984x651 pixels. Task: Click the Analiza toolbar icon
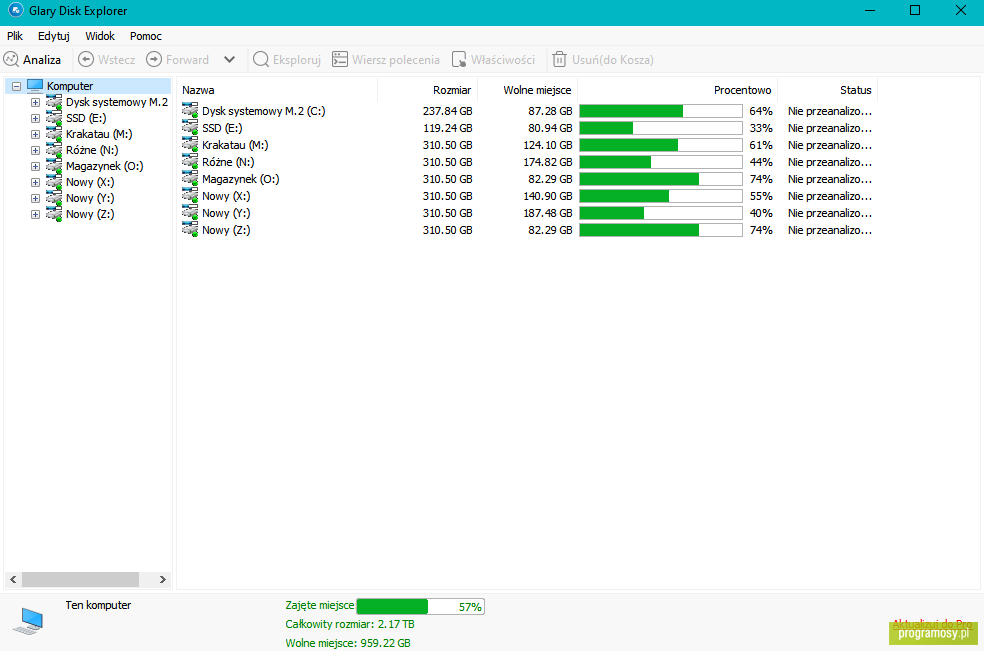[11, 60]
